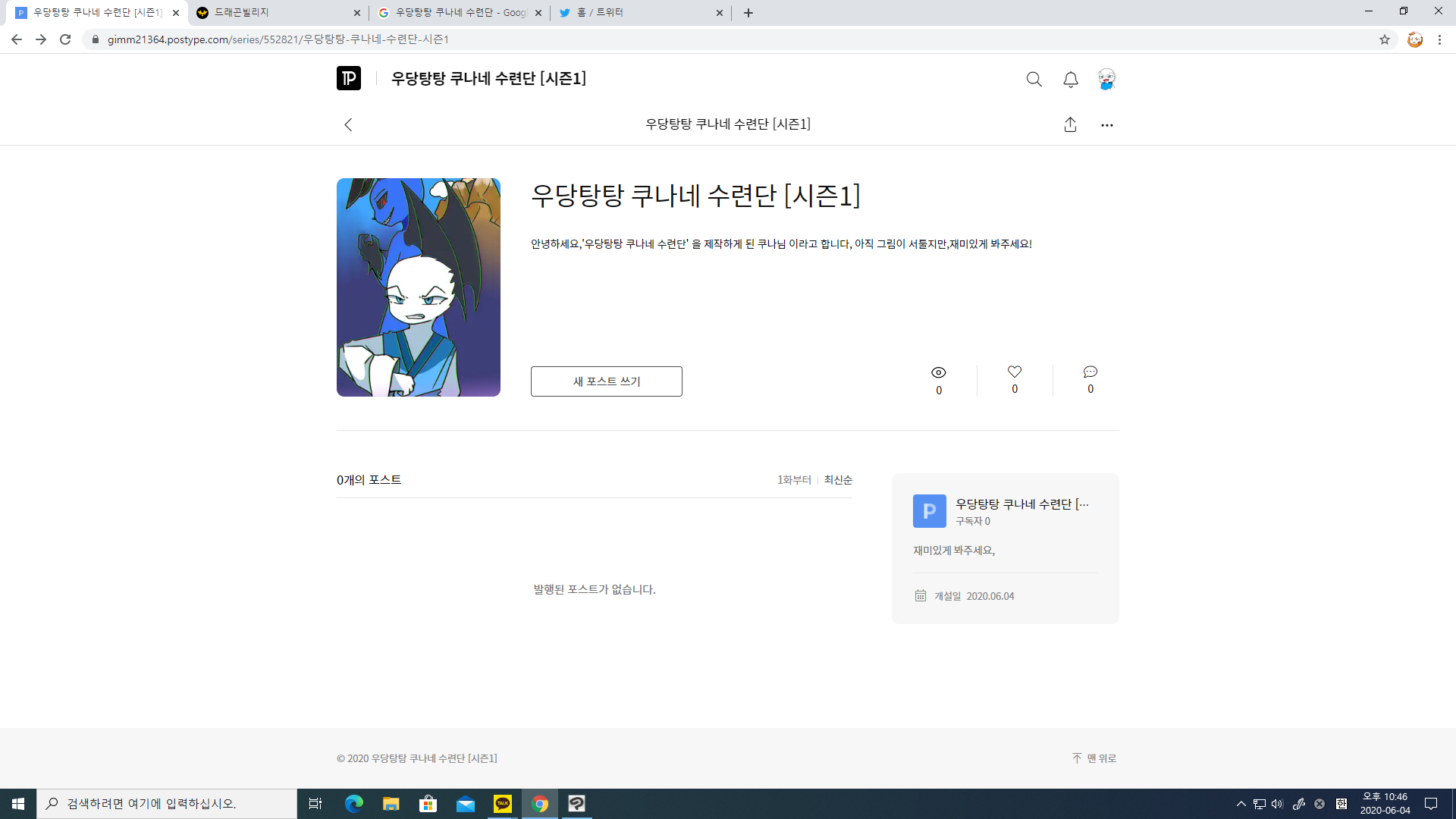This screenshot has height=819, width=1456.
Task: Click the Windows taskbar search box
Action: [x=167, y=804]
